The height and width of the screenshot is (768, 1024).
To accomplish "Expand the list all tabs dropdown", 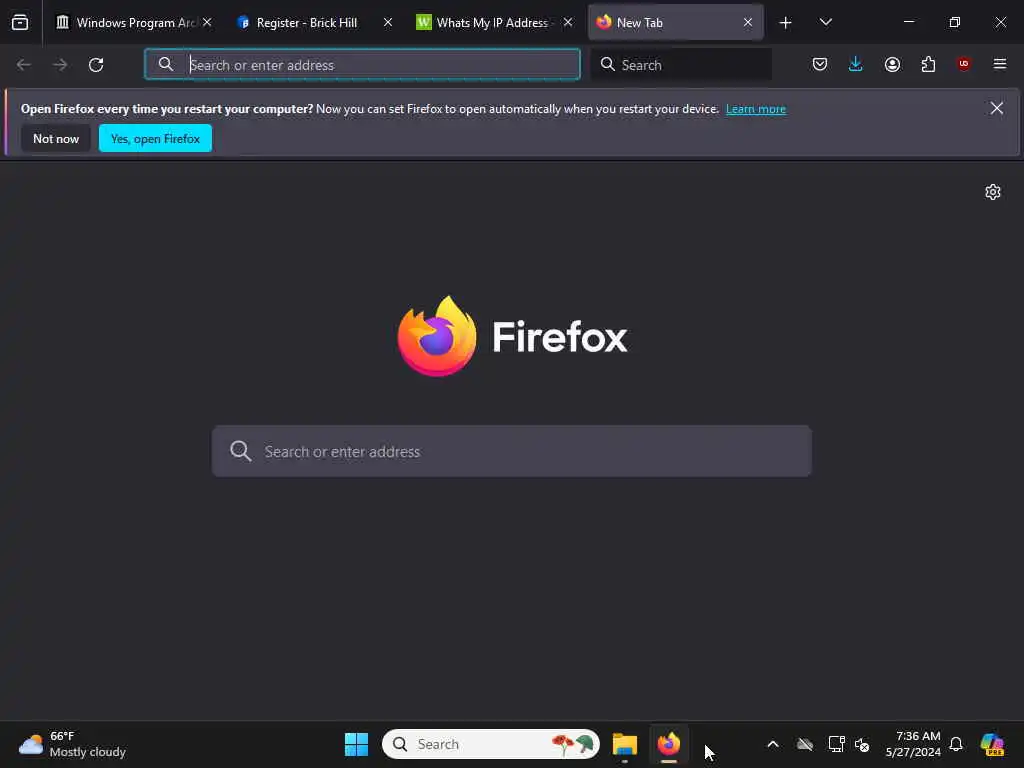I will point(825,23).
